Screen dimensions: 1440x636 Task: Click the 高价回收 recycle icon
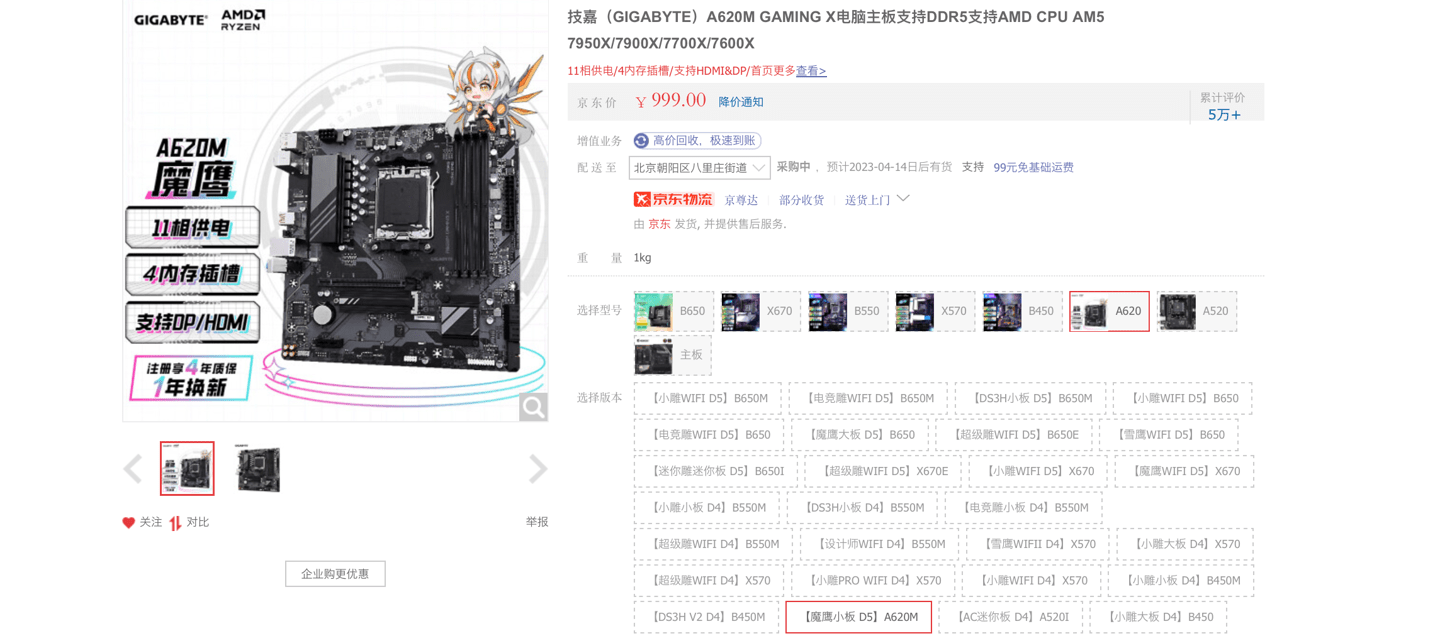641,141
